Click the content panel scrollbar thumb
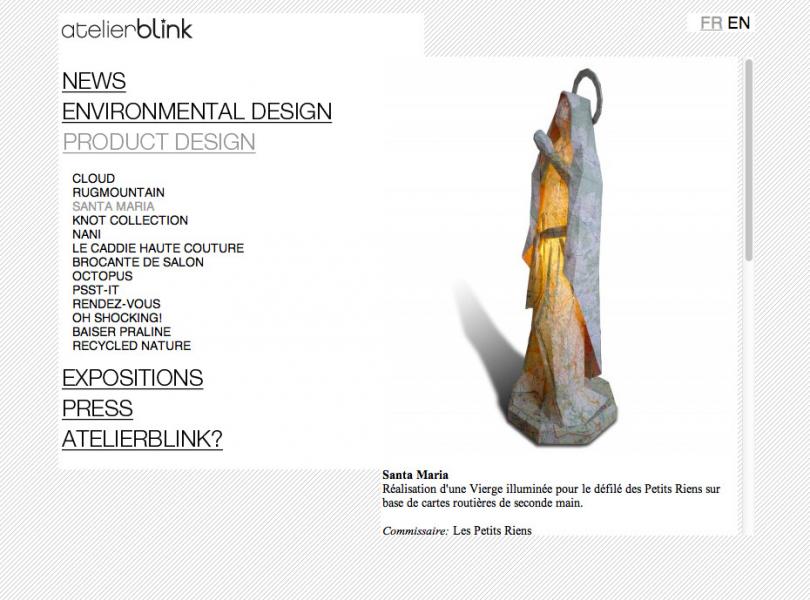The width and height of the screenshot is (810, 600). pos(749,160)
